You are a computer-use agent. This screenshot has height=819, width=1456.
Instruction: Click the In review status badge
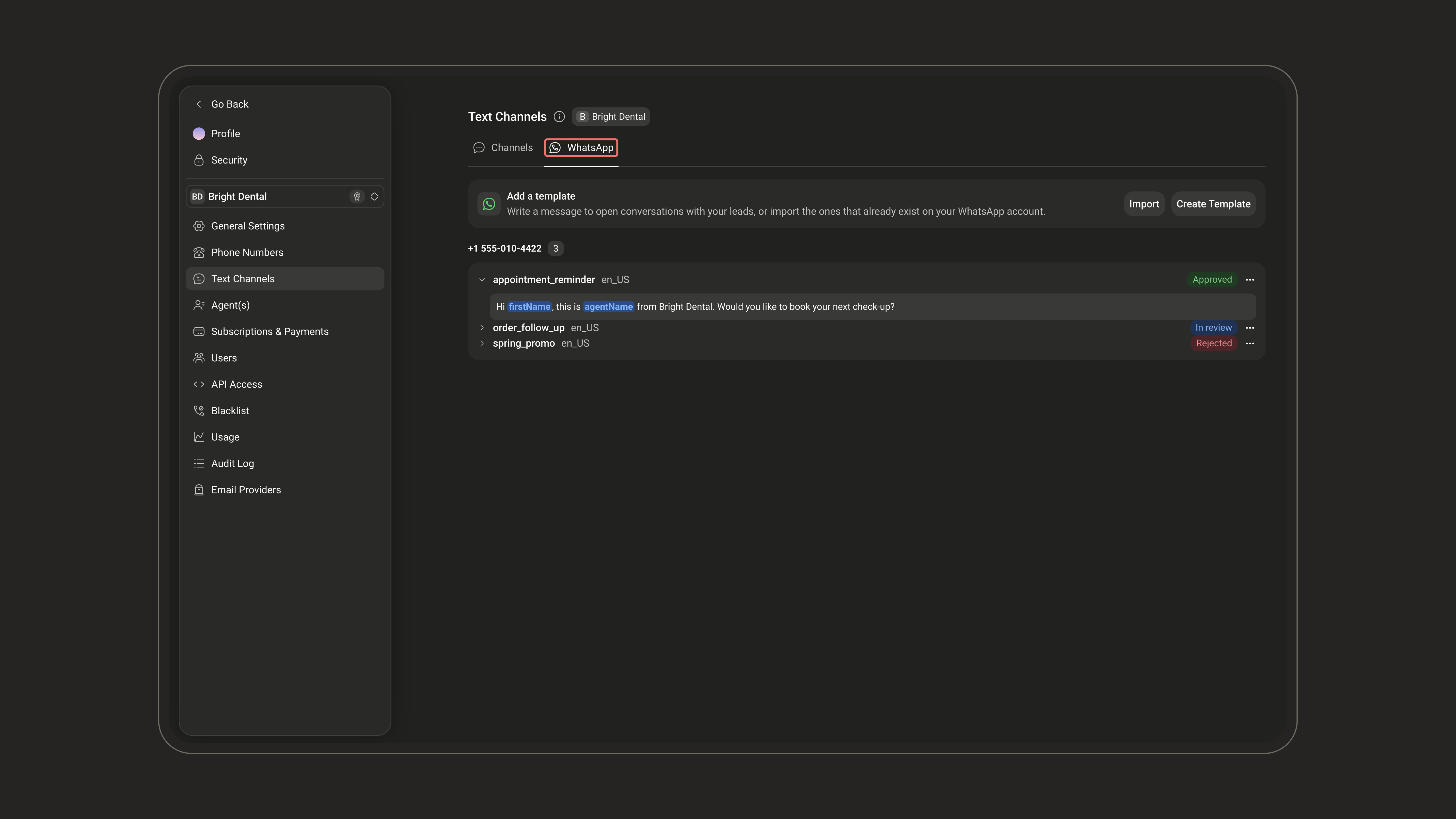(x=1213, y=328)
